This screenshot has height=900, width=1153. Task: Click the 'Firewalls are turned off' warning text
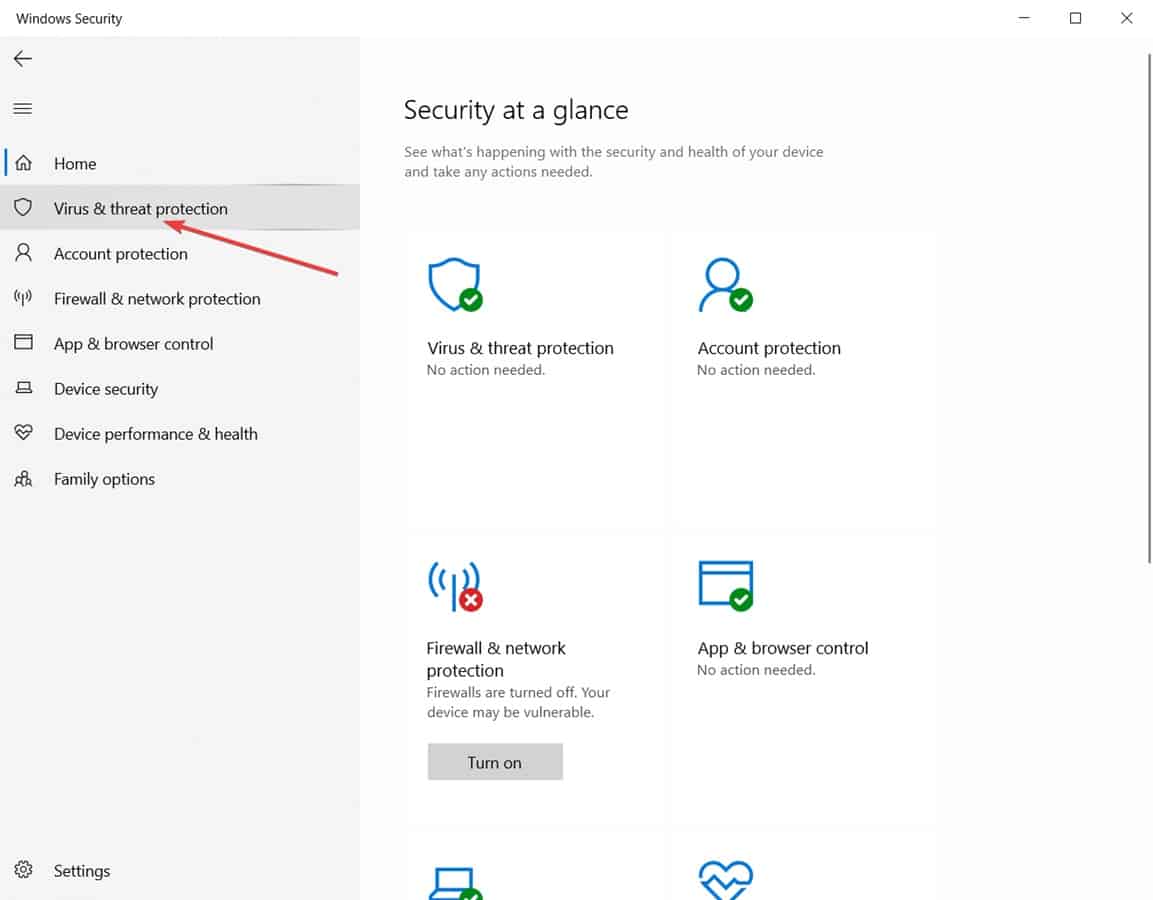[x=518, y=702]
